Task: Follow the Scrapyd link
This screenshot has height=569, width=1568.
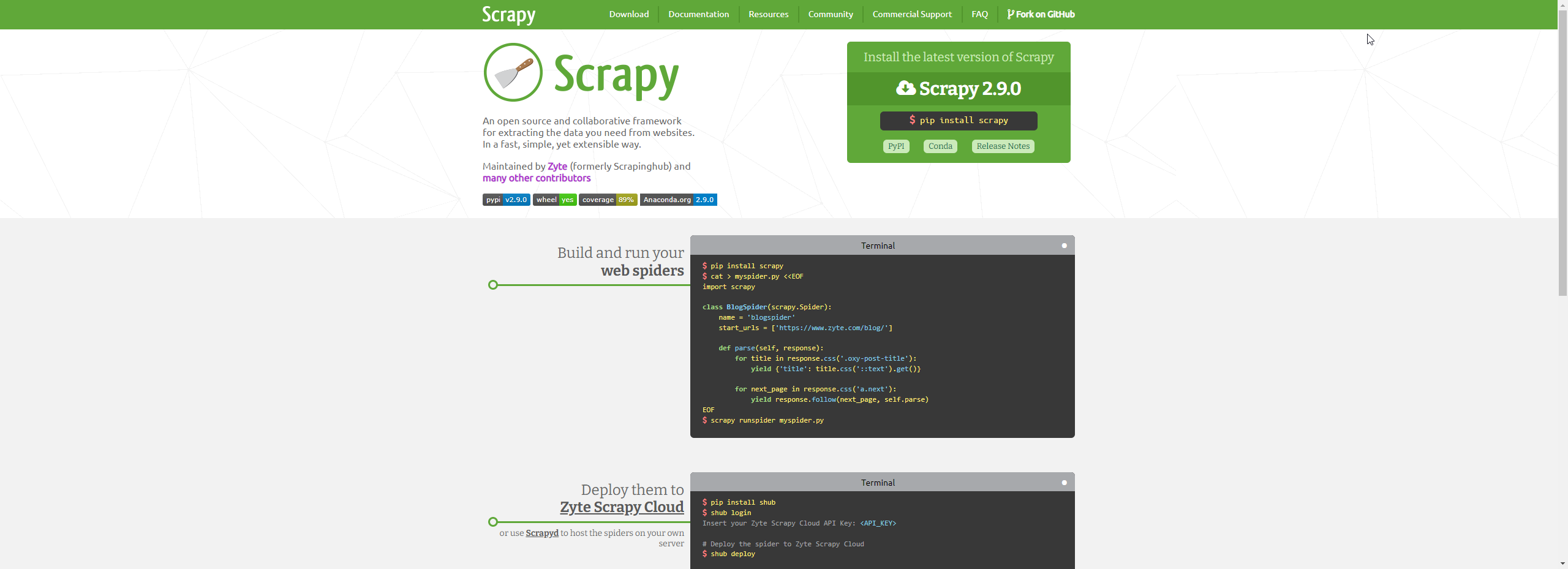Action: tap(542, 533)
